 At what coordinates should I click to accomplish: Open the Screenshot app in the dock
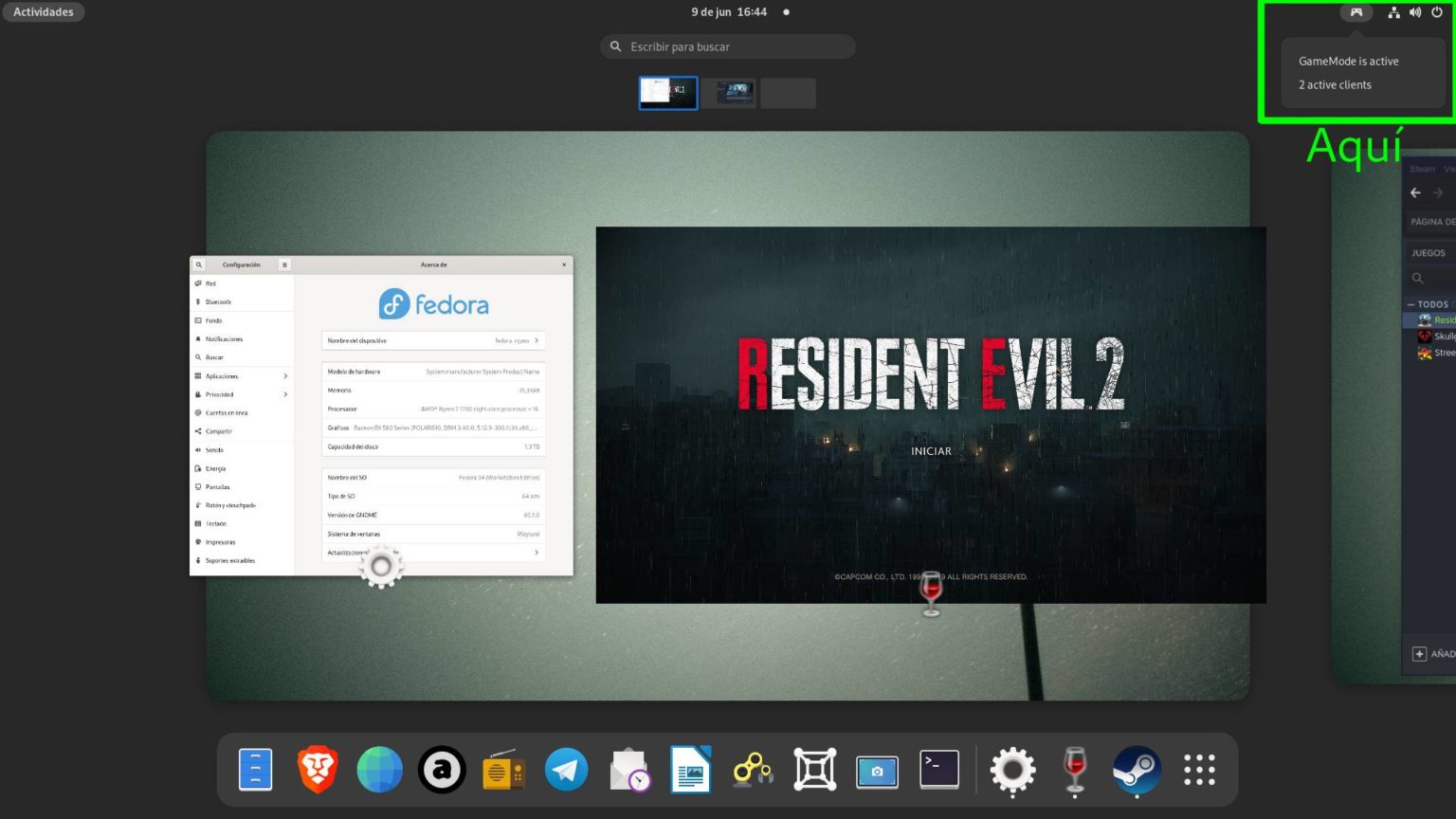coord(877,770)
